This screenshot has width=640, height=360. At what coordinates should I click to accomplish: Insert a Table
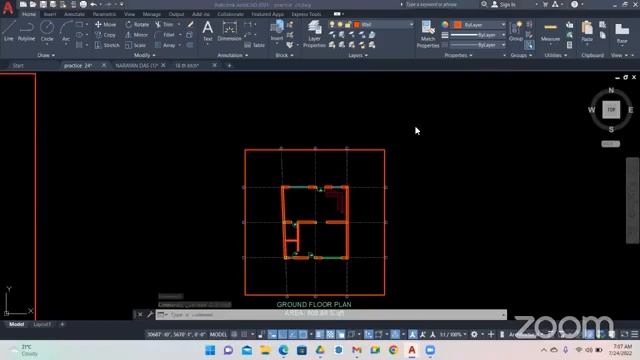pyautogui.click(x=255, y=45)
